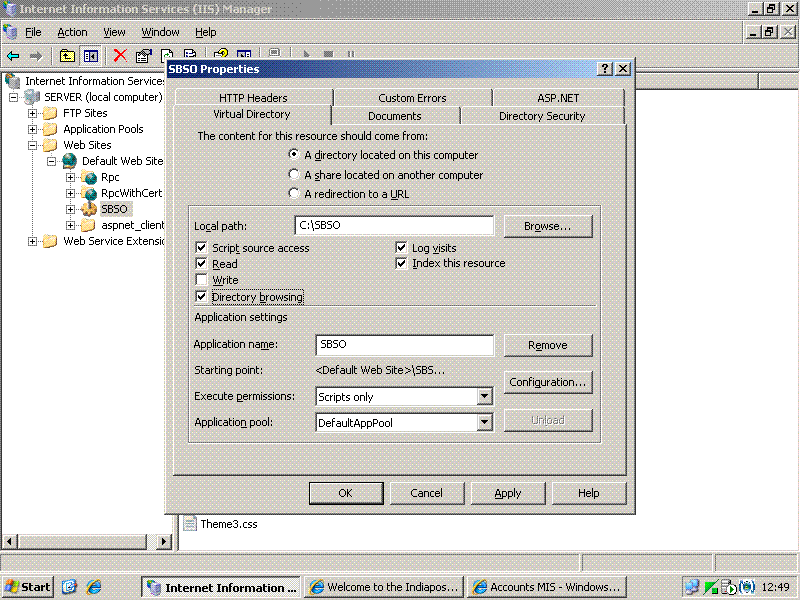This screenshot has width=800, height=600.
Task: Expand the Rpc tree node
Action: click(x=70, y=178)
